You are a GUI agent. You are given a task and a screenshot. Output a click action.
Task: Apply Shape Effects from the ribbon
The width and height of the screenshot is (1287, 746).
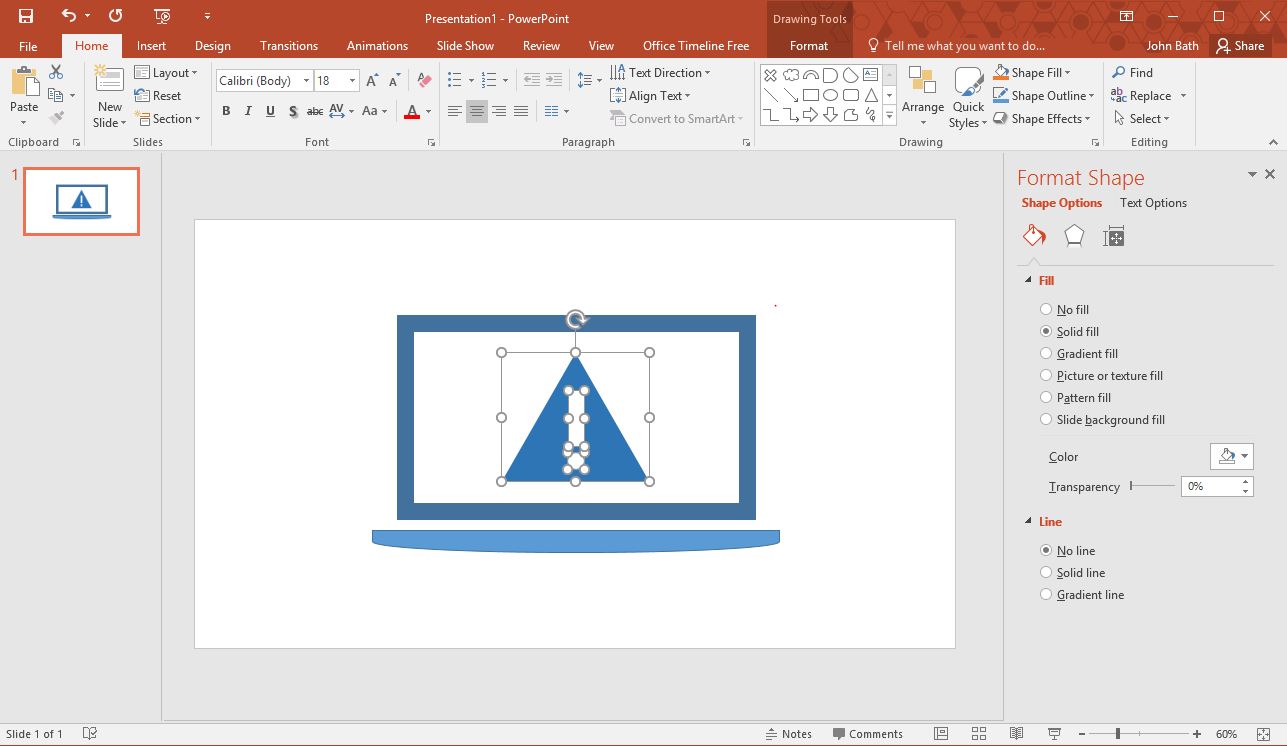1041,118
